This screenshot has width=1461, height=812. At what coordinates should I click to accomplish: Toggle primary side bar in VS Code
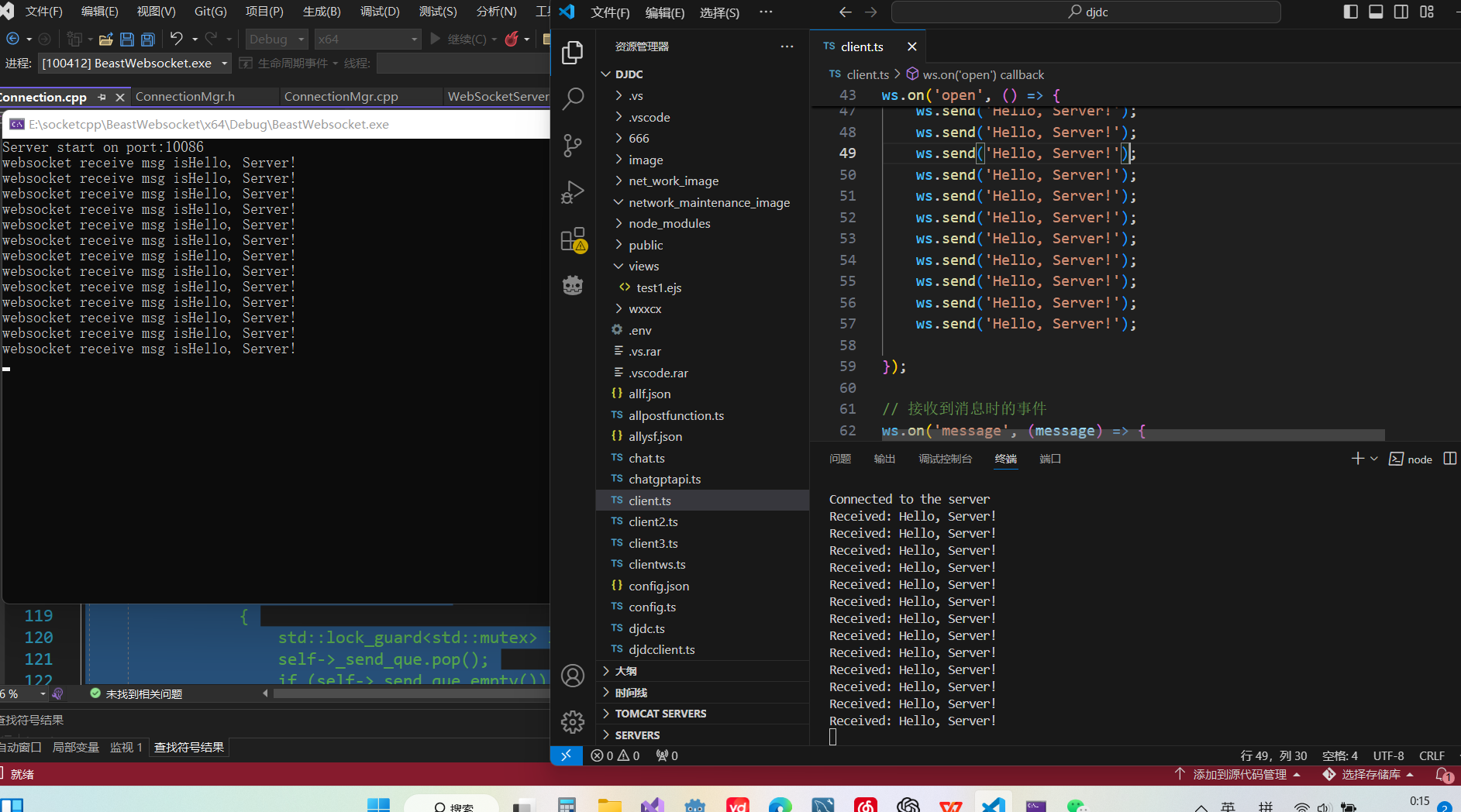tap(1351, 12)
